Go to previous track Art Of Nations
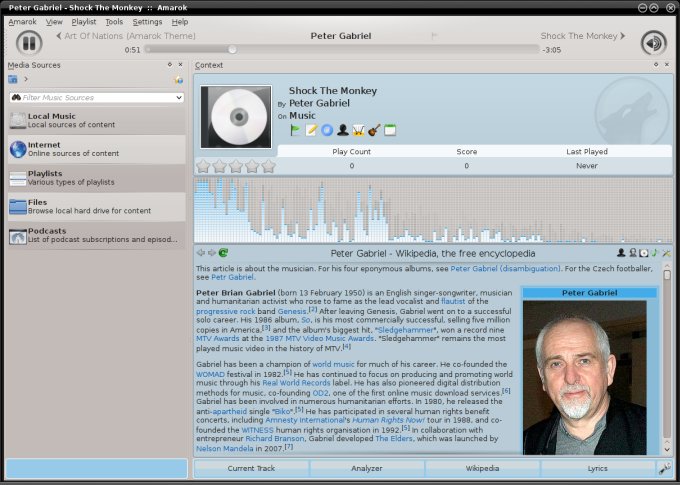The width and height of the screenshot is (680, 485). (x=126, y=36)
